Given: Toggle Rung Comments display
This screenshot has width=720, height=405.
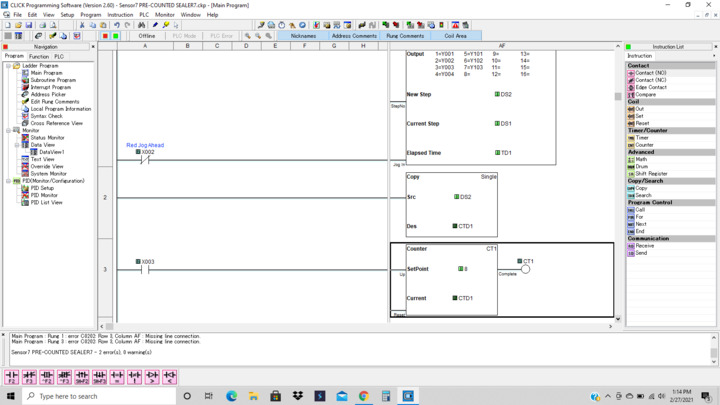Looking at the screenshot, I should coord(405,36).
